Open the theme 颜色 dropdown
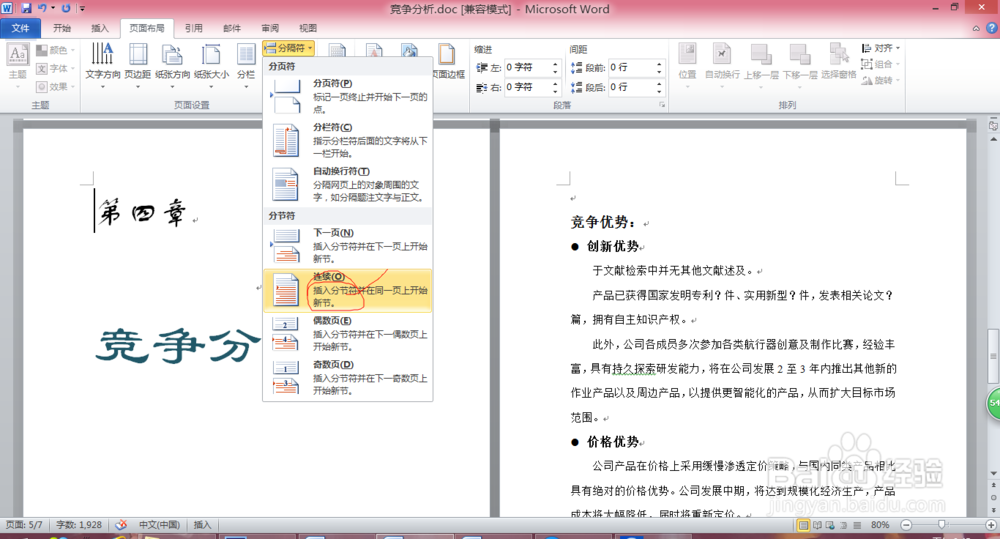1000x539 pixels. pos(55,50)
